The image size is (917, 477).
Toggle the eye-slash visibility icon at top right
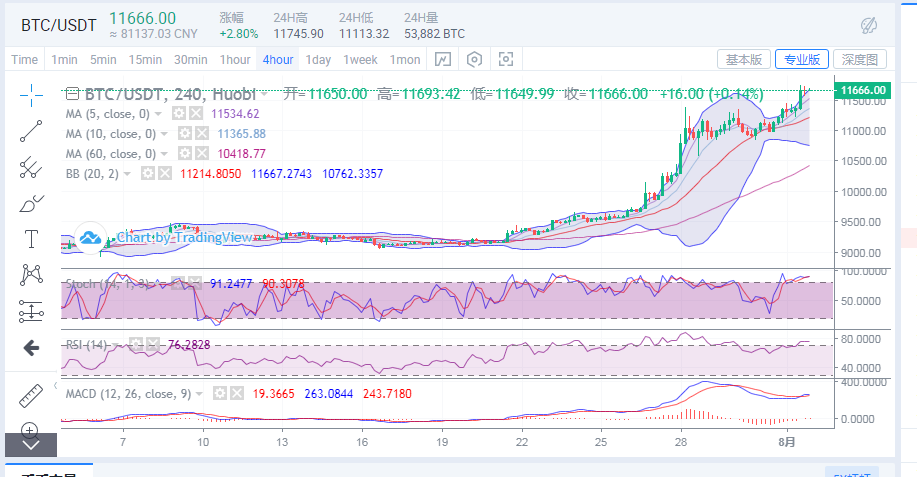(869, 25)
